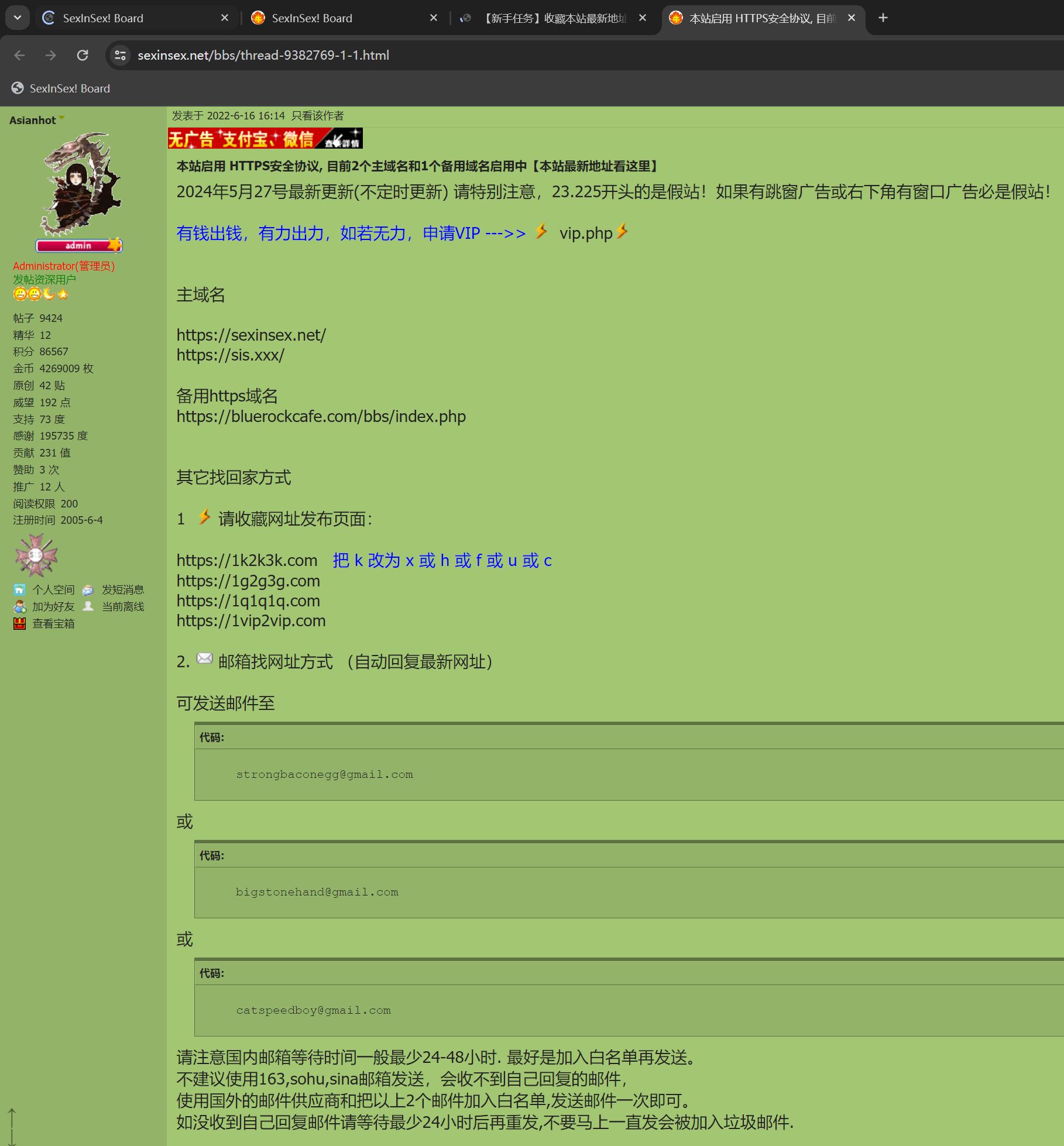Close the 【新手任务】 tab

coord(643,18)
